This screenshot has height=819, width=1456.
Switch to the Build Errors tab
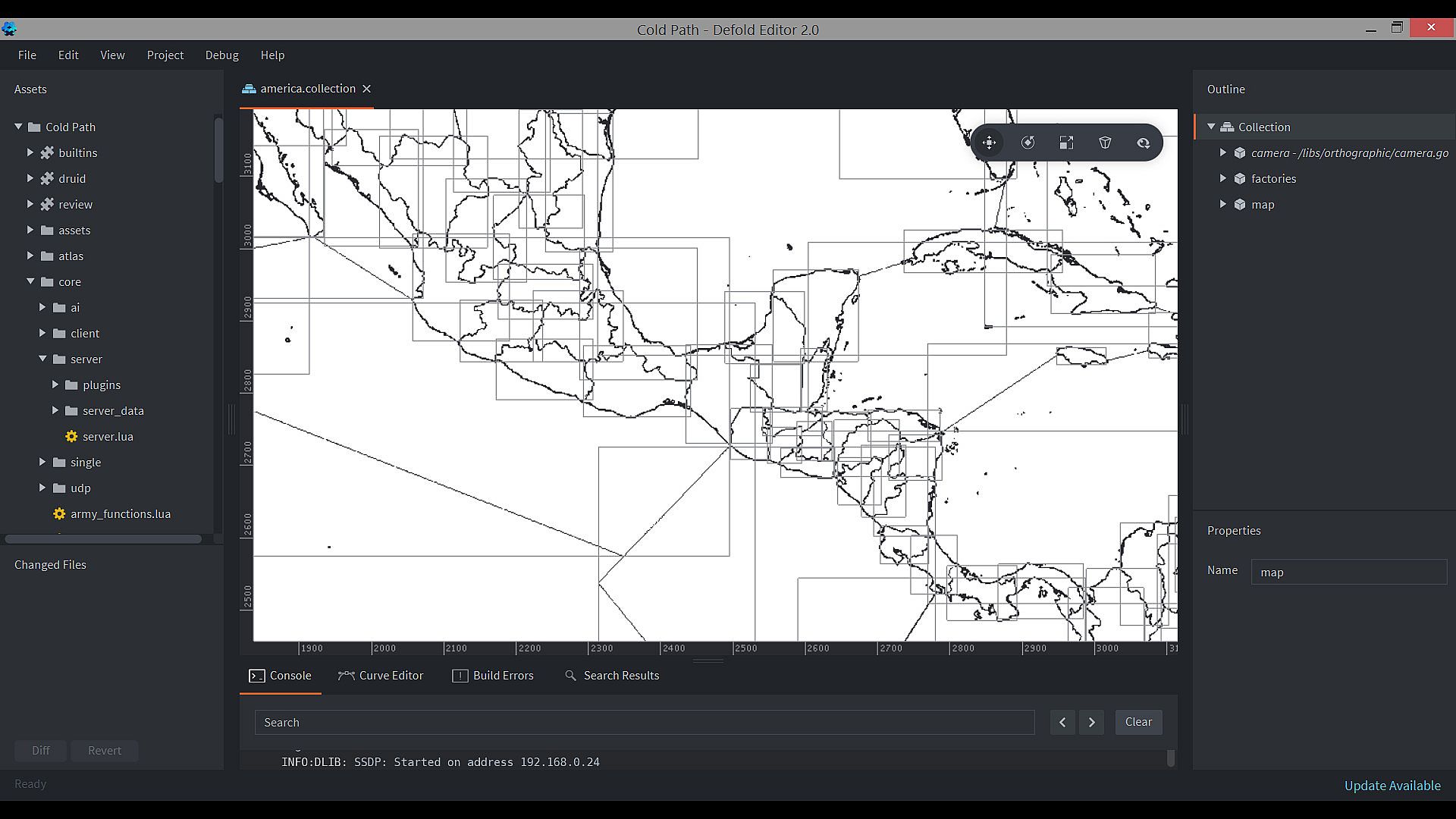tap(493, 676)
